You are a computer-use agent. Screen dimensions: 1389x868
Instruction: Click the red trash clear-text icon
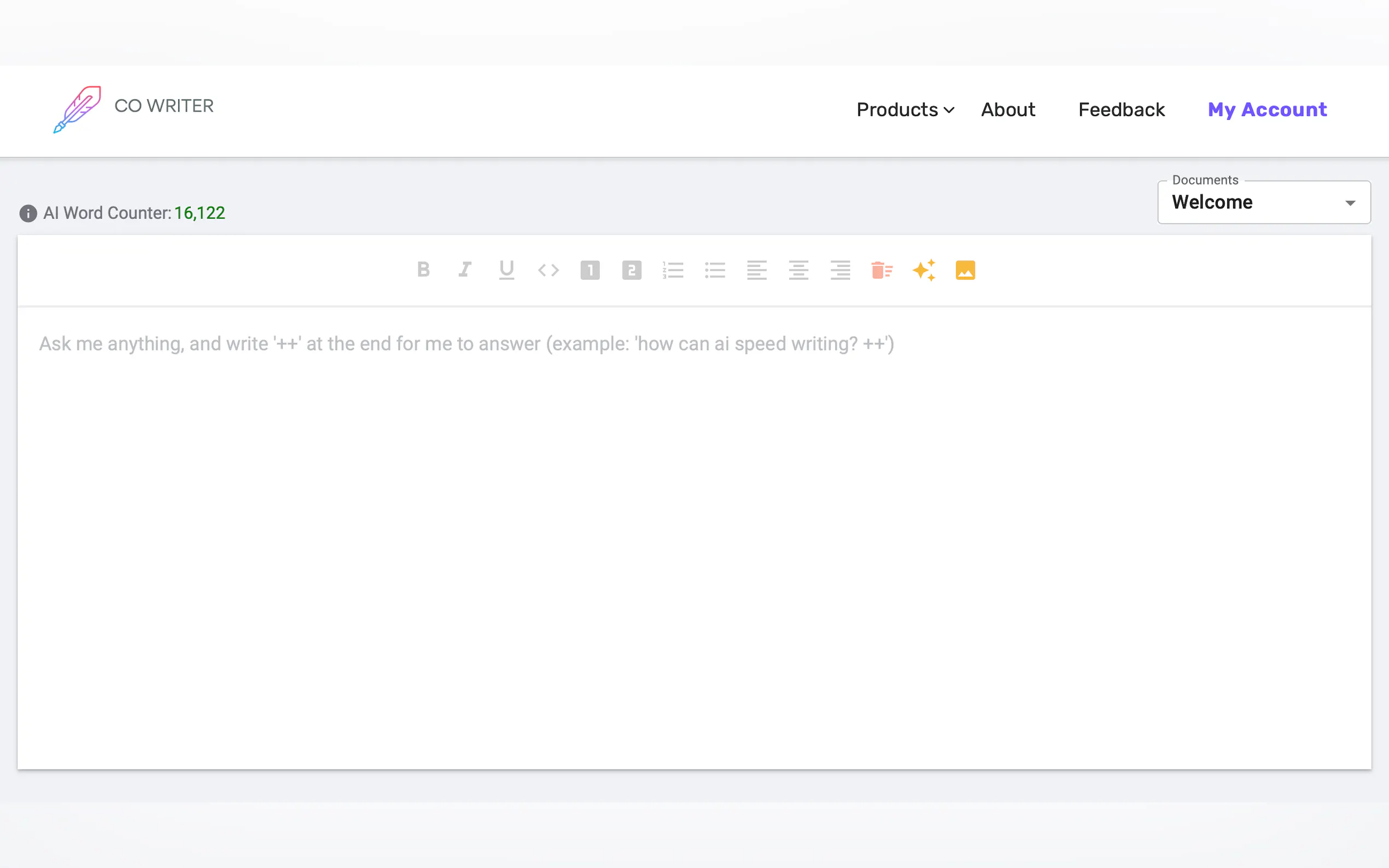(882, 270)
